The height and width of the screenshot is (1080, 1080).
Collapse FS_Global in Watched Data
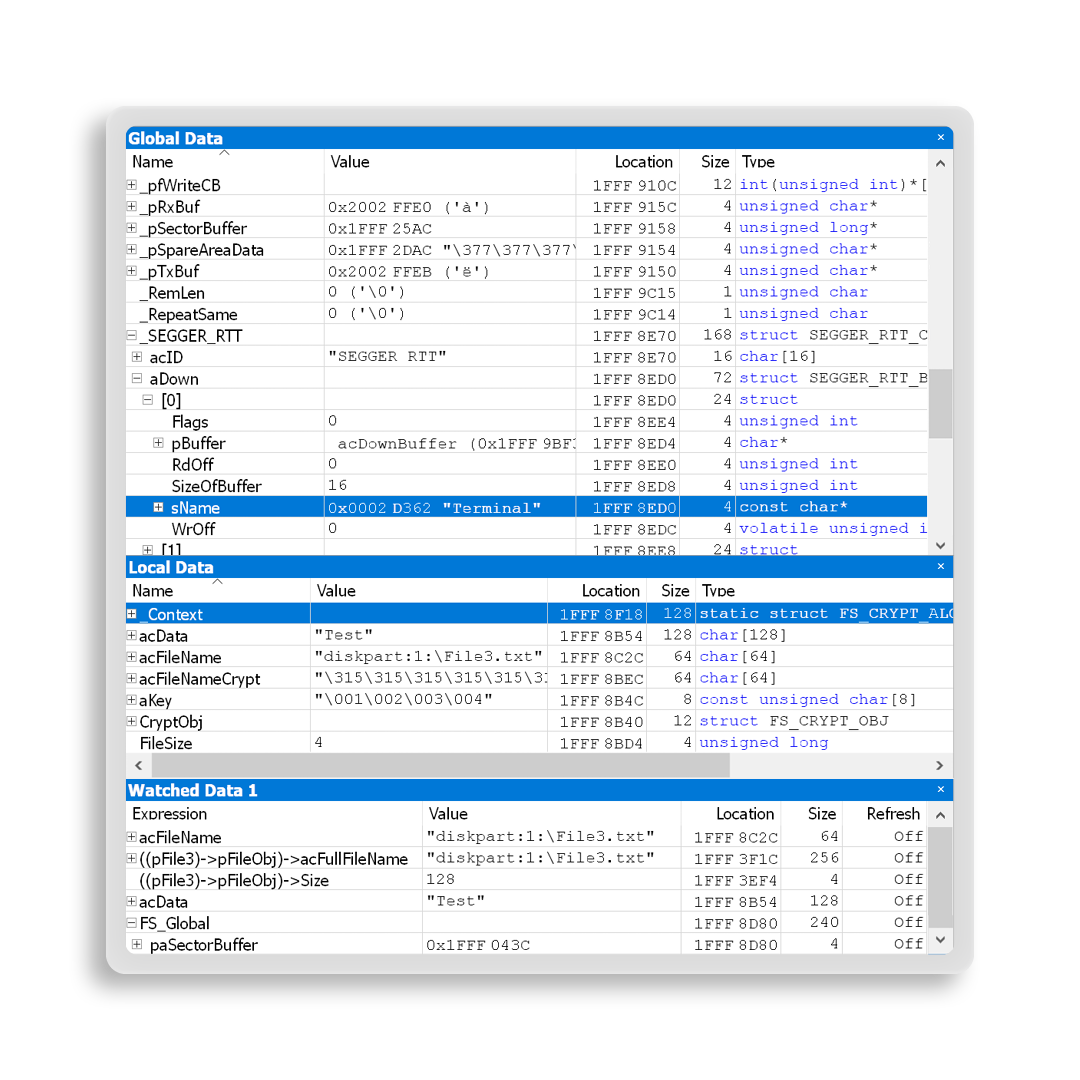coord(132,923)
